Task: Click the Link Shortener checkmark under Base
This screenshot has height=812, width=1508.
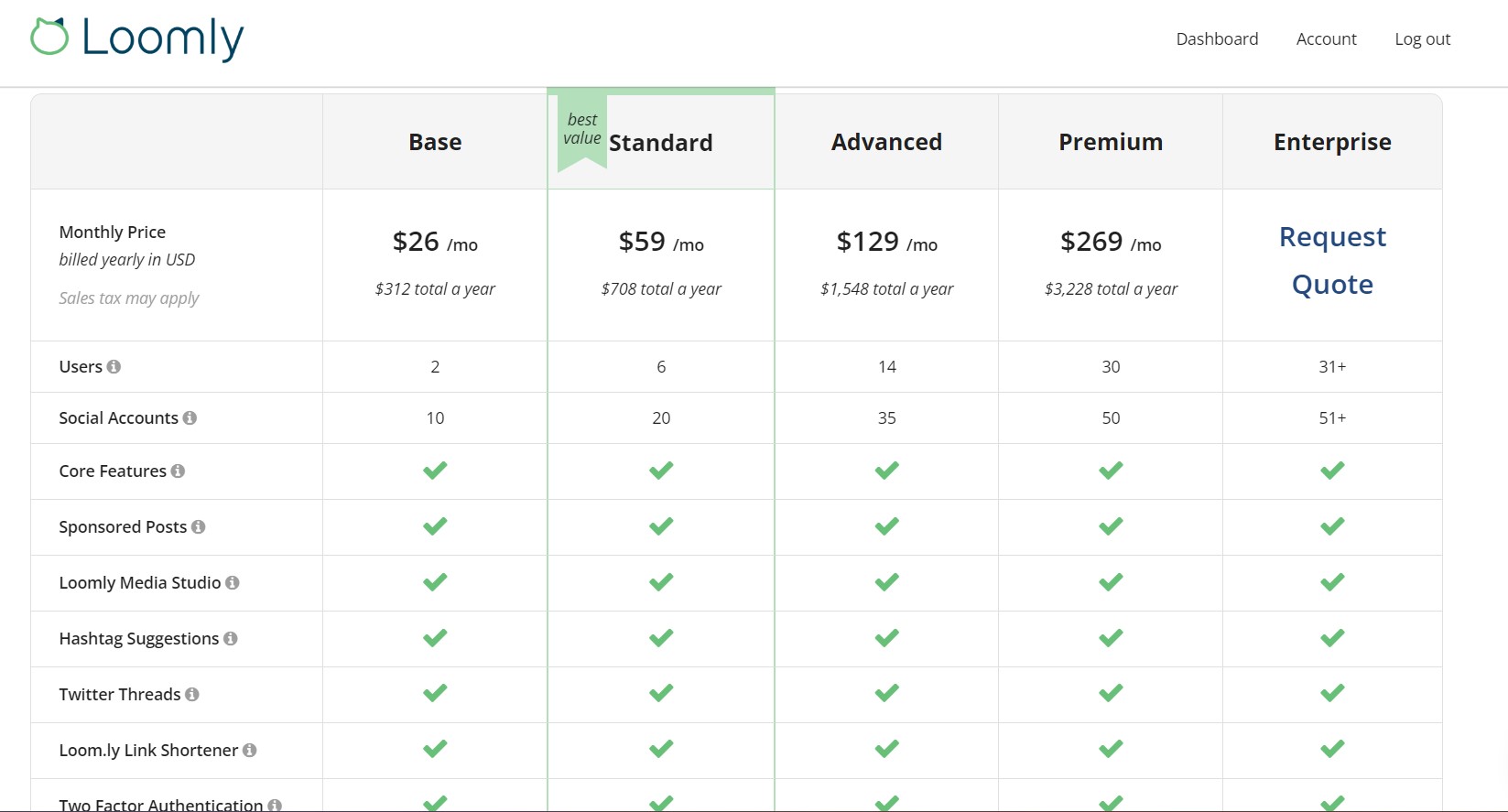Action: 435,750
